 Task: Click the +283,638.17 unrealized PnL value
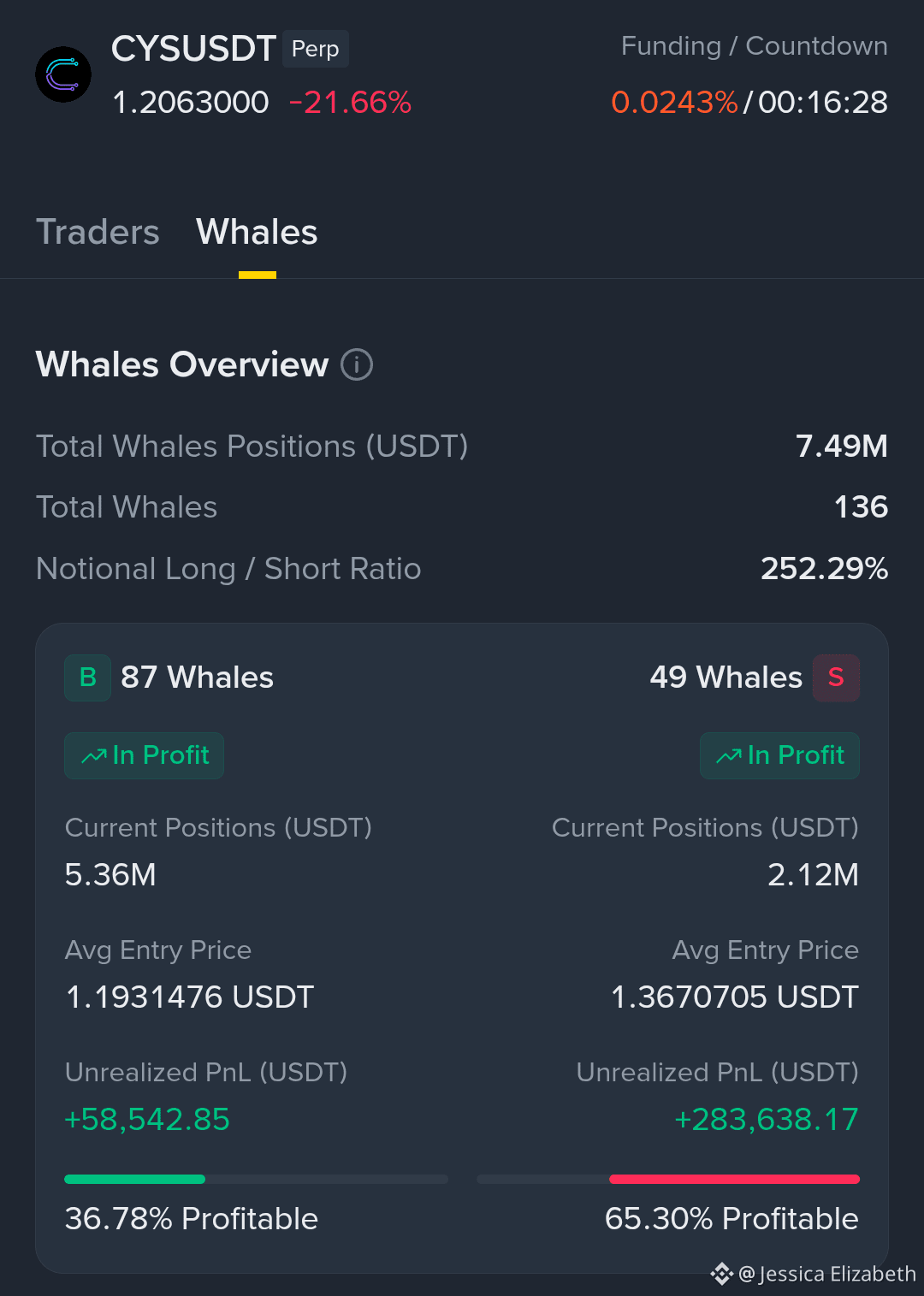pyautogui.click(x=767, y=1119)
